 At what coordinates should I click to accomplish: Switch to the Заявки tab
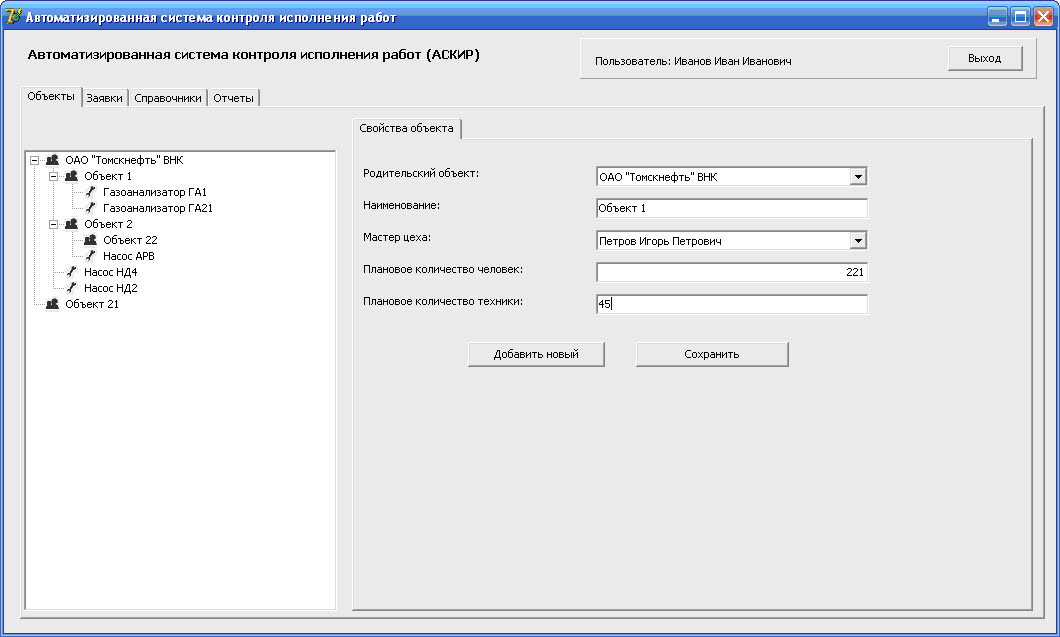tap(105, 98)
